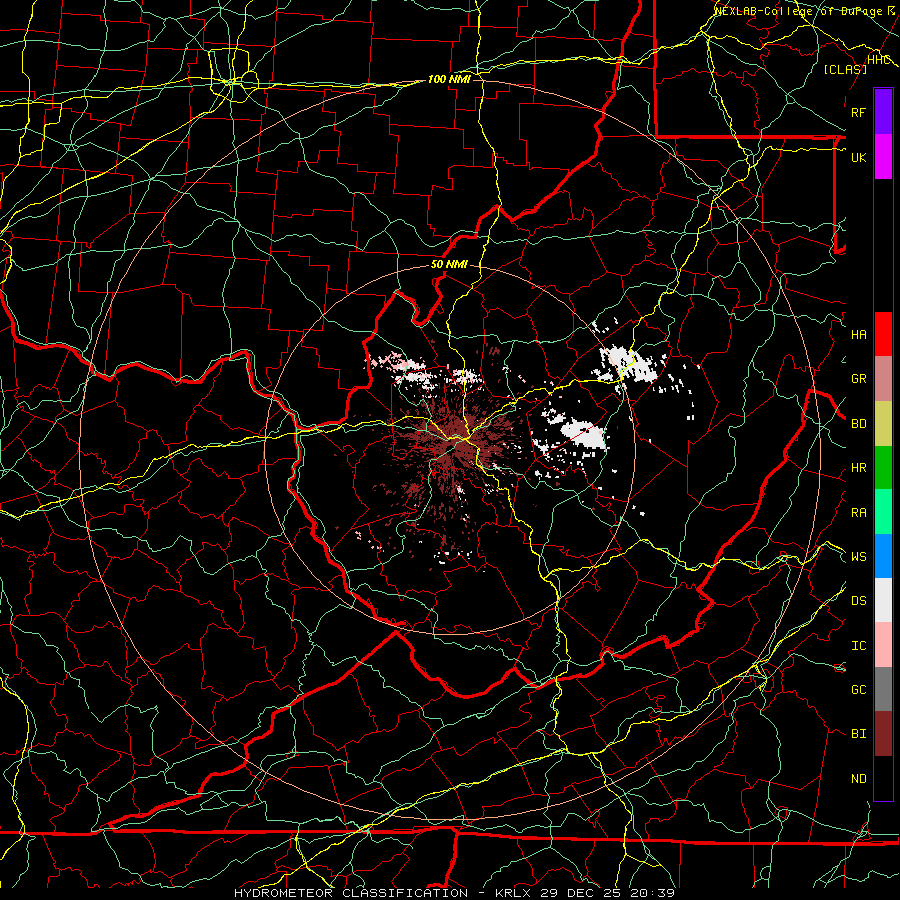Select the BI legend label

click(858, 734)
